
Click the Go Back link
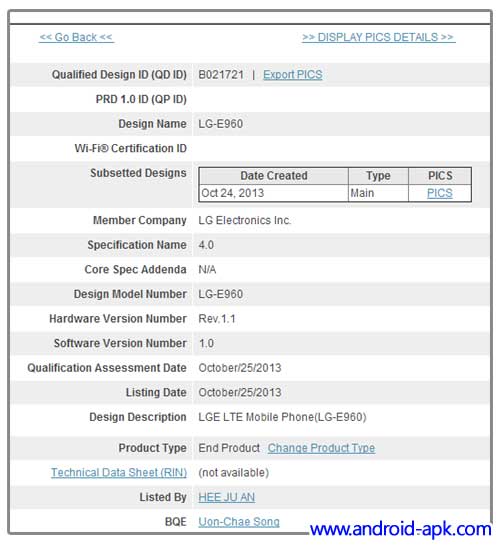click(76, 37)
